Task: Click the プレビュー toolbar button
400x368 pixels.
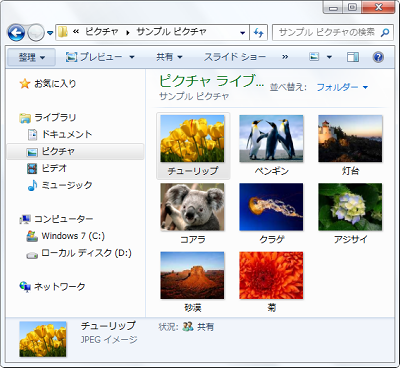Action: pyautogui.click(x=94, y=57)
